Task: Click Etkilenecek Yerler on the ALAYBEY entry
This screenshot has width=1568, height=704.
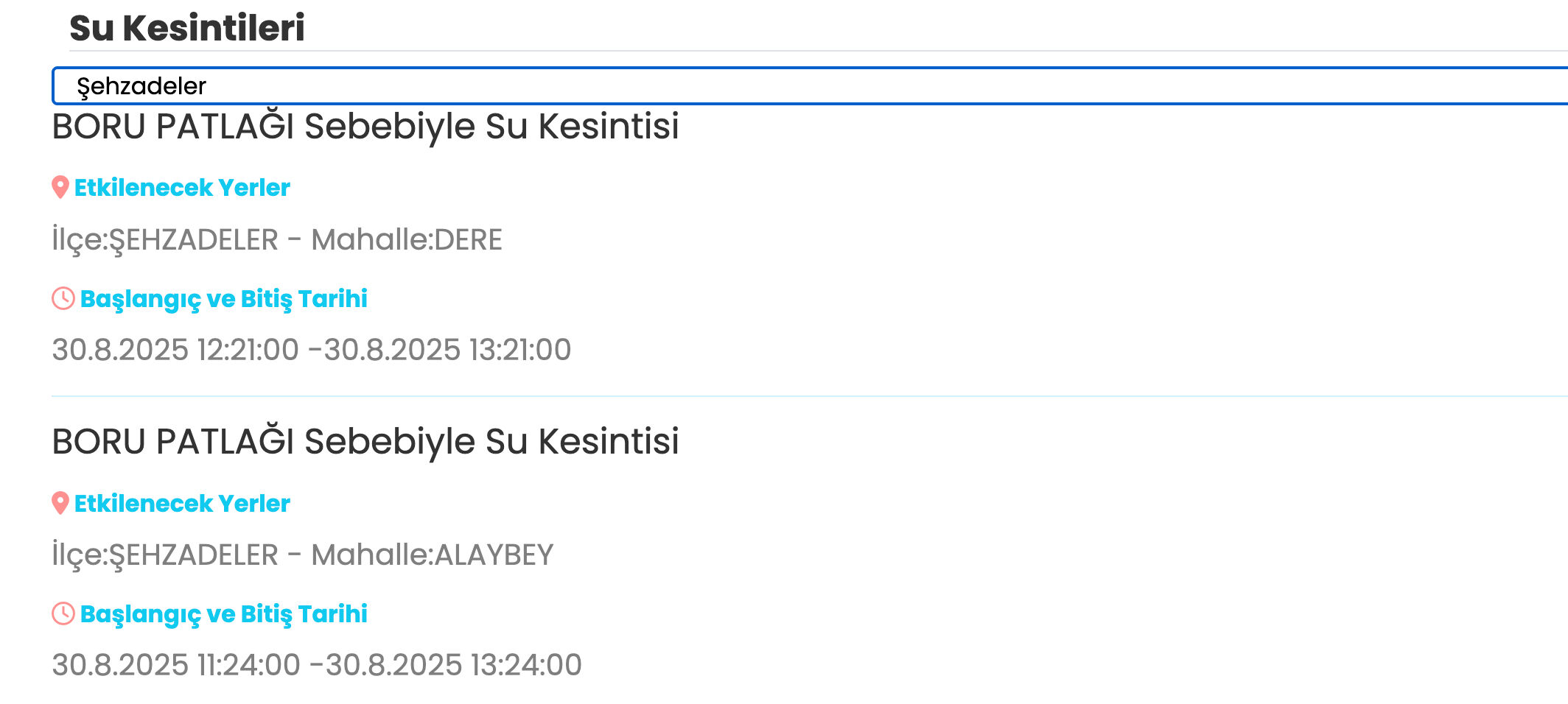Action: click(x=182, y=504)
